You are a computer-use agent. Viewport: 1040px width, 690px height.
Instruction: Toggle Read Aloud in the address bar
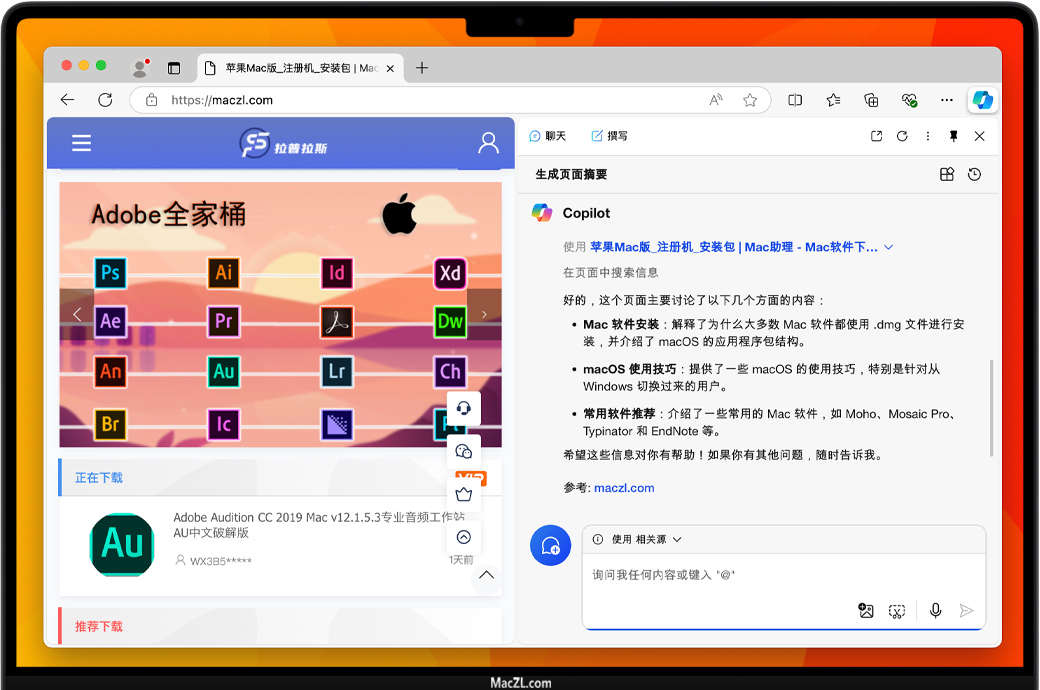[716, 100]
